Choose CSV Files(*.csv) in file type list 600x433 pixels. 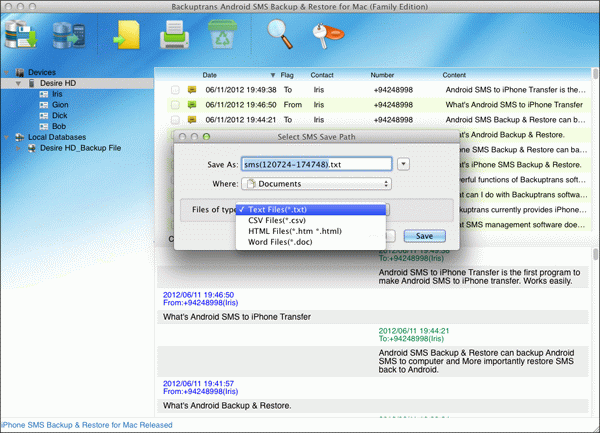pos(311,220)
